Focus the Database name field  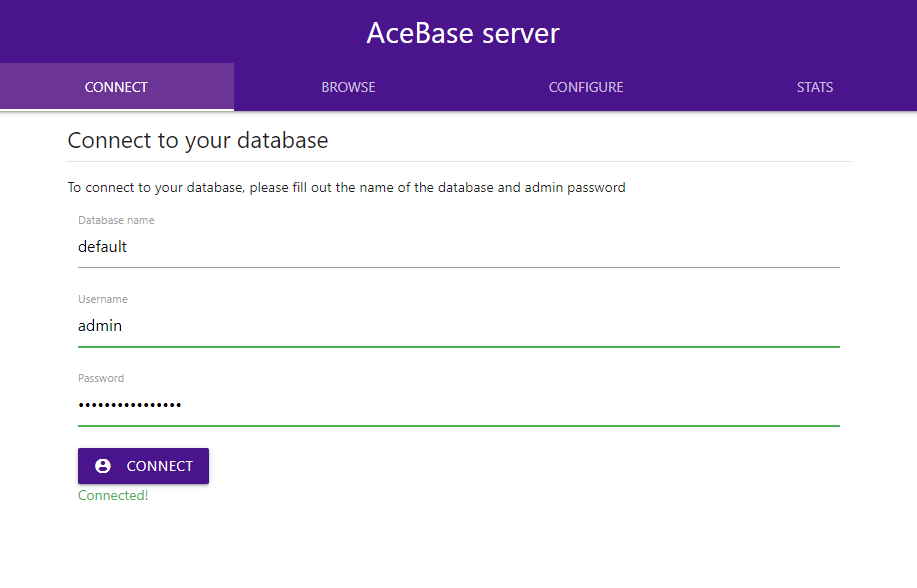[x=458, y=247]
